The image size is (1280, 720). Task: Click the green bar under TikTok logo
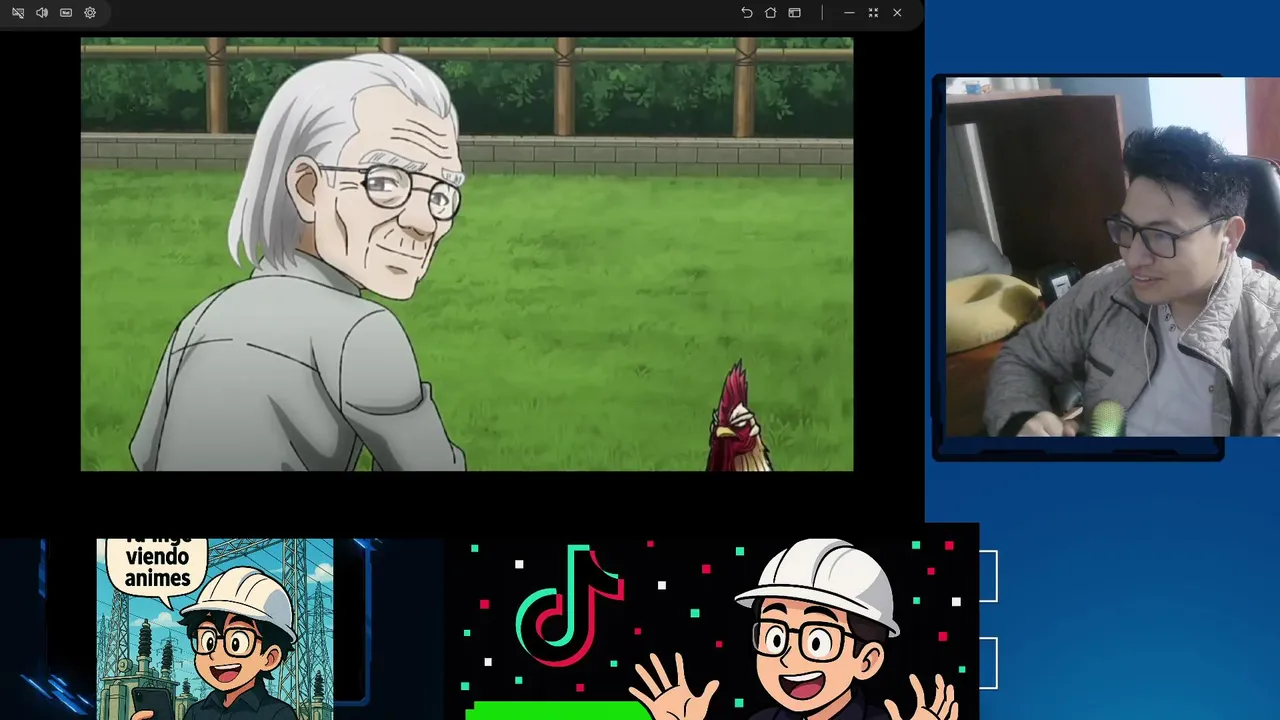point(558,710)
